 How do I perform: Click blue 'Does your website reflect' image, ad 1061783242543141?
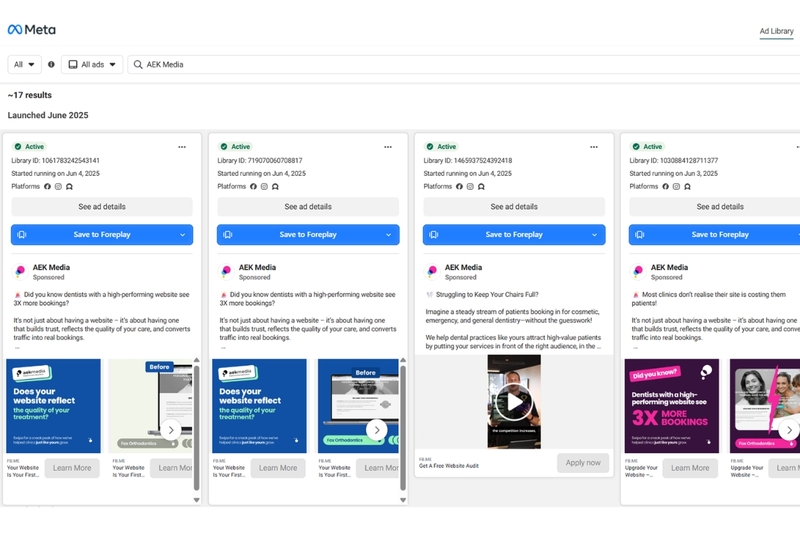tap(54, 406)
